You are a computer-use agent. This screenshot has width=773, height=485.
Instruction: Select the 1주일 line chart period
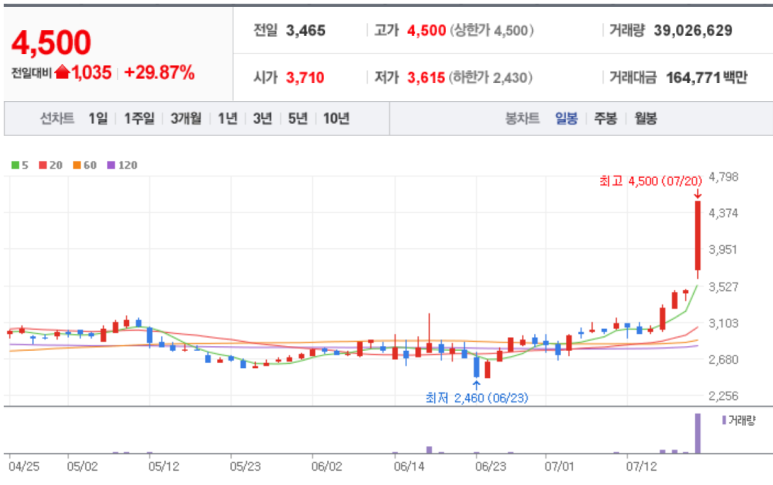[x=139, y=118]
